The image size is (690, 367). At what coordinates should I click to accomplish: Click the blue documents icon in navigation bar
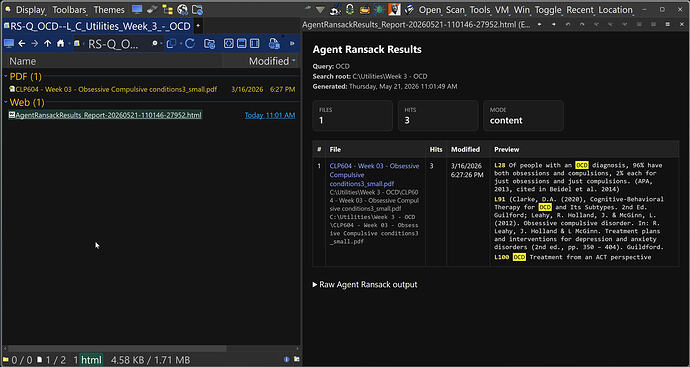[274, 44]
